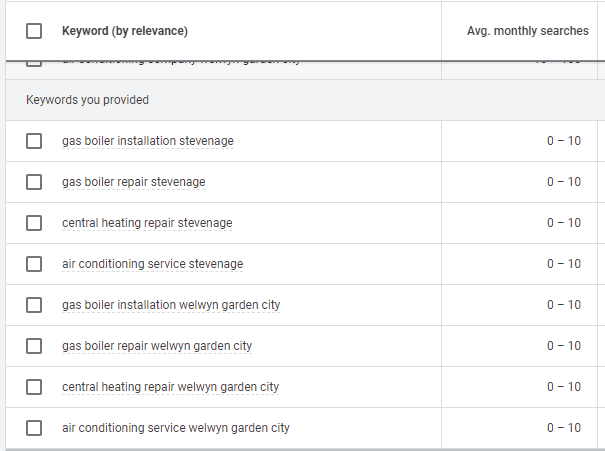605x451 pixels.
Task: Check gas boiler installation welwyn garden city box
Action: point(34,305)
